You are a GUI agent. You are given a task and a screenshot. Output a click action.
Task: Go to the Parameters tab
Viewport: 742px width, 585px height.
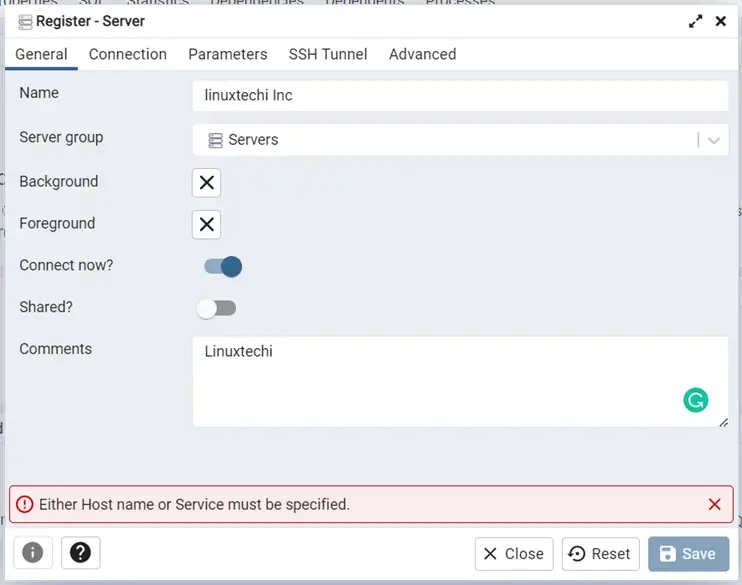[x=228, y=54]
